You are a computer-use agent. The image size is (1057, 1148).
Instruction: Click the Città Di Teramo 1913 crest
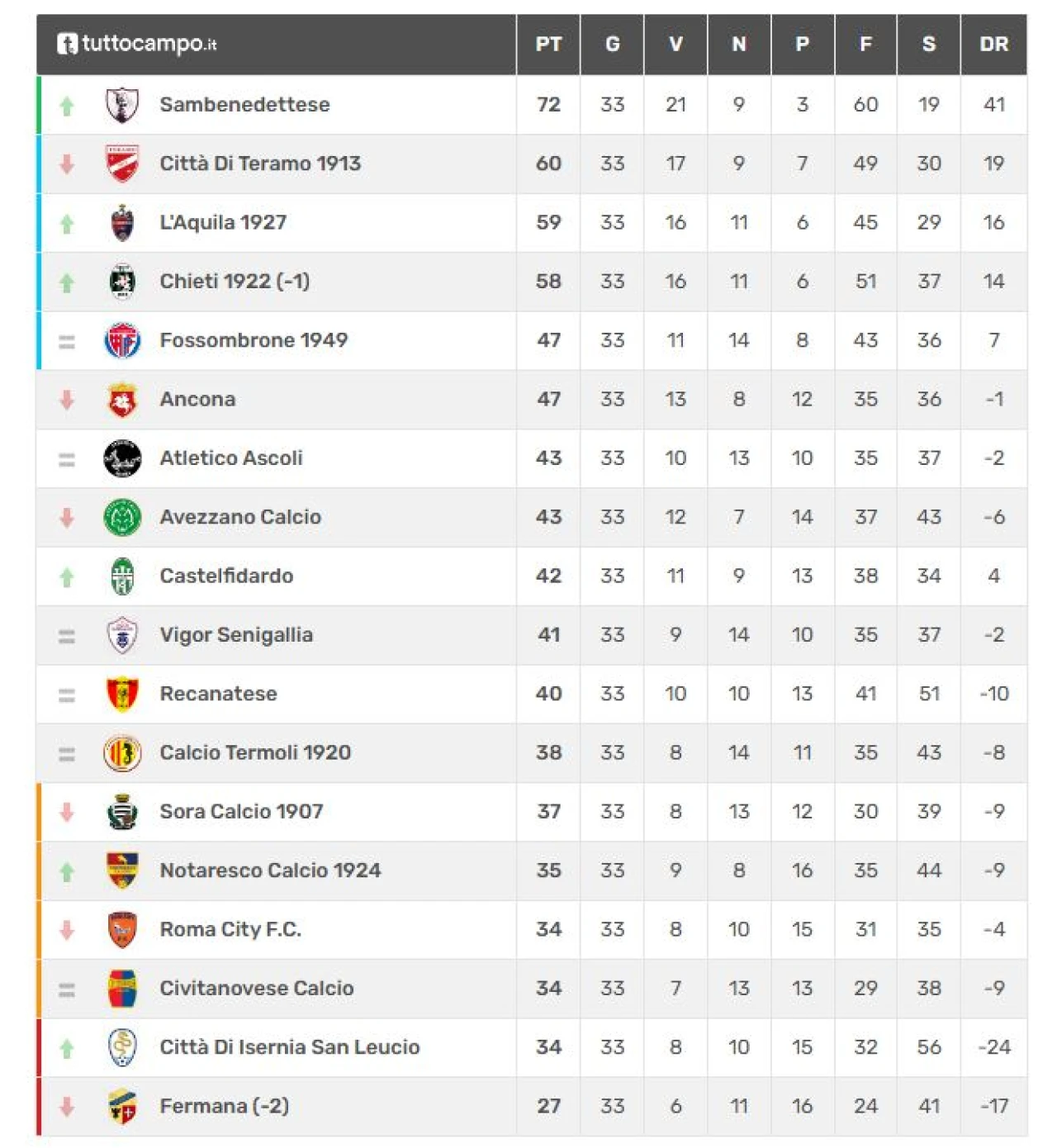pos(122,164)
